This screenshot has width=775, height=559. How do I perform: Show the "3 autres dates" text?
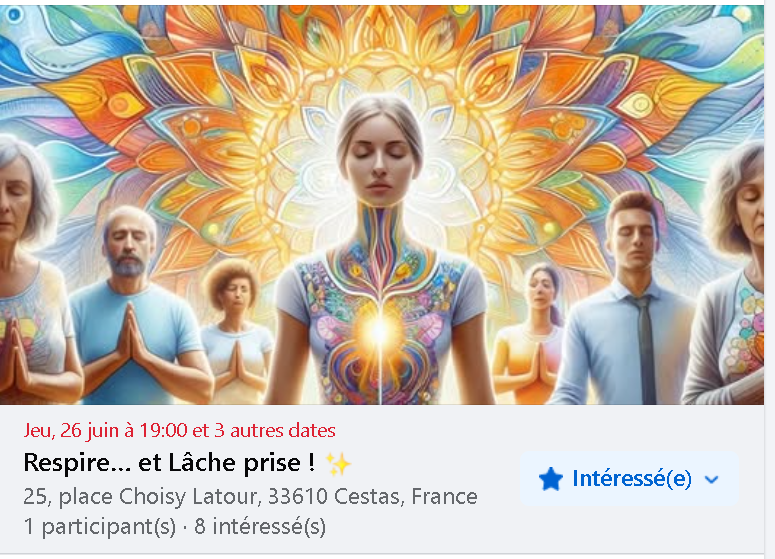275,430
